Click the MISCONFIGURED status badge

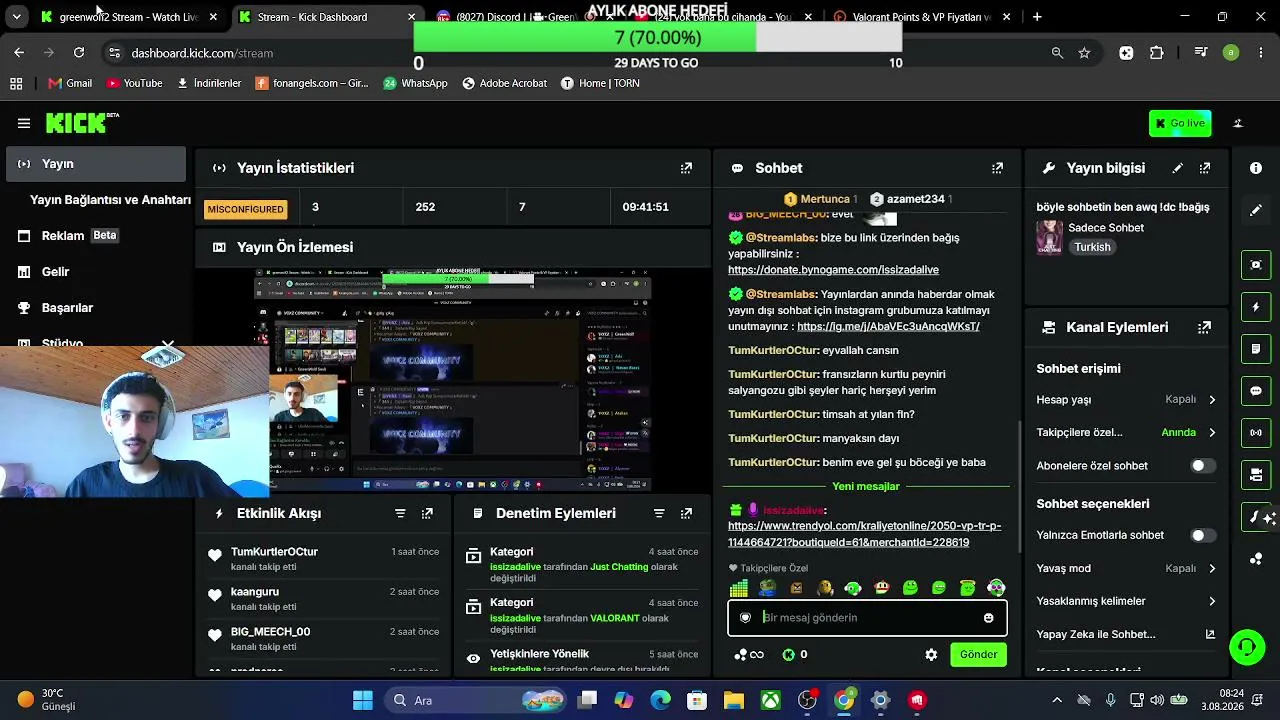tap(245, 209)
